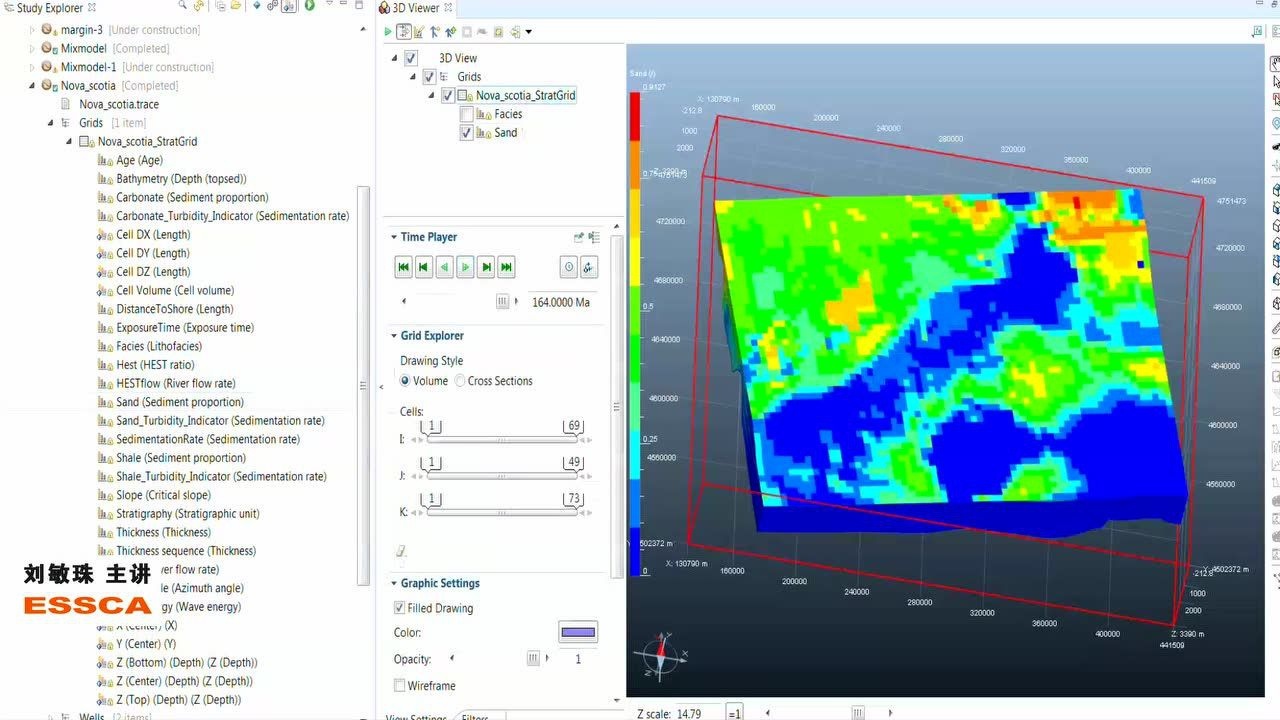Collapse the Grid Explorer section
This screenshot has height=720, width=1280.
click(394, 336)
